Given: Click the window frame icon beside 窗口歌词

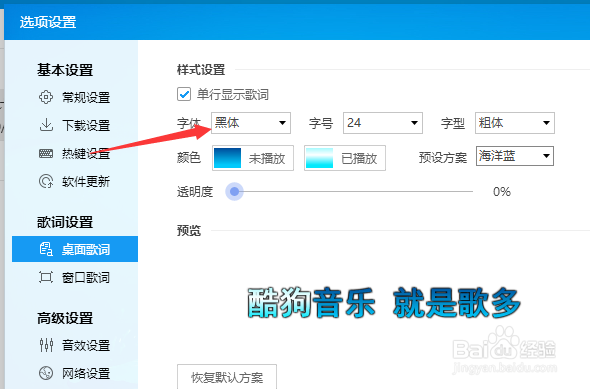Looking at the screenshot, I should click(46, 277).
